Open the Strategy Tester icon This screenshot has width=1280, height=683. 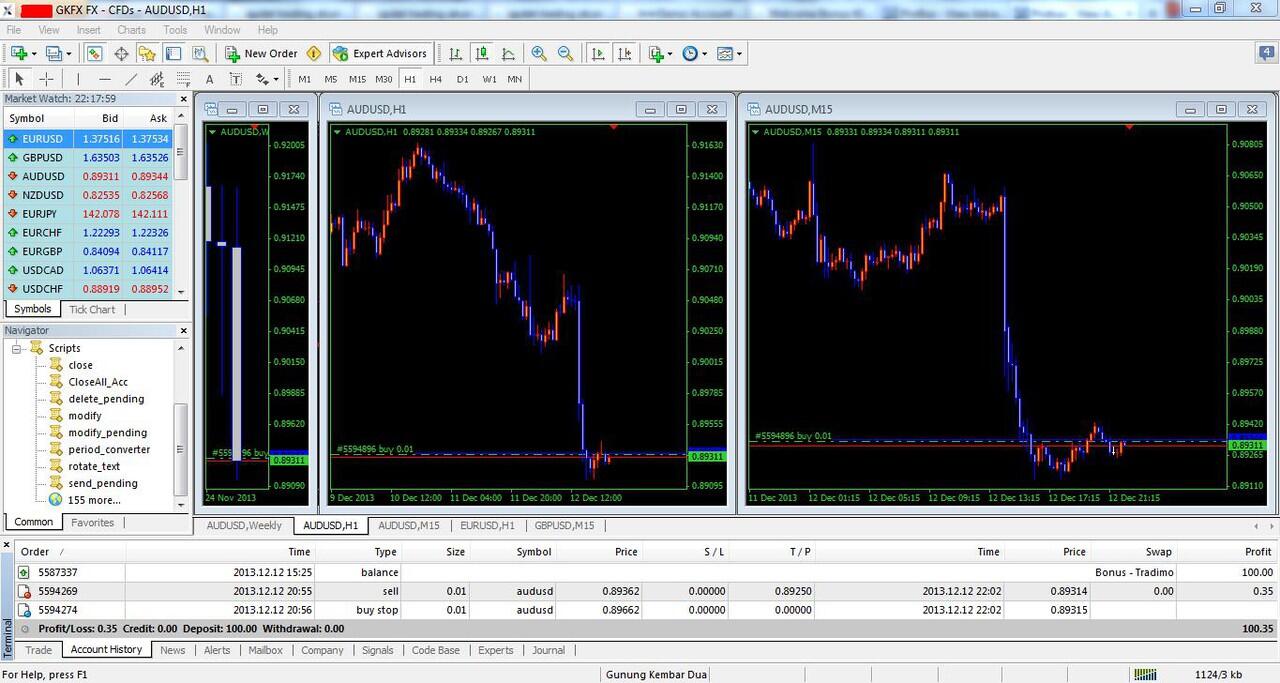199,53
